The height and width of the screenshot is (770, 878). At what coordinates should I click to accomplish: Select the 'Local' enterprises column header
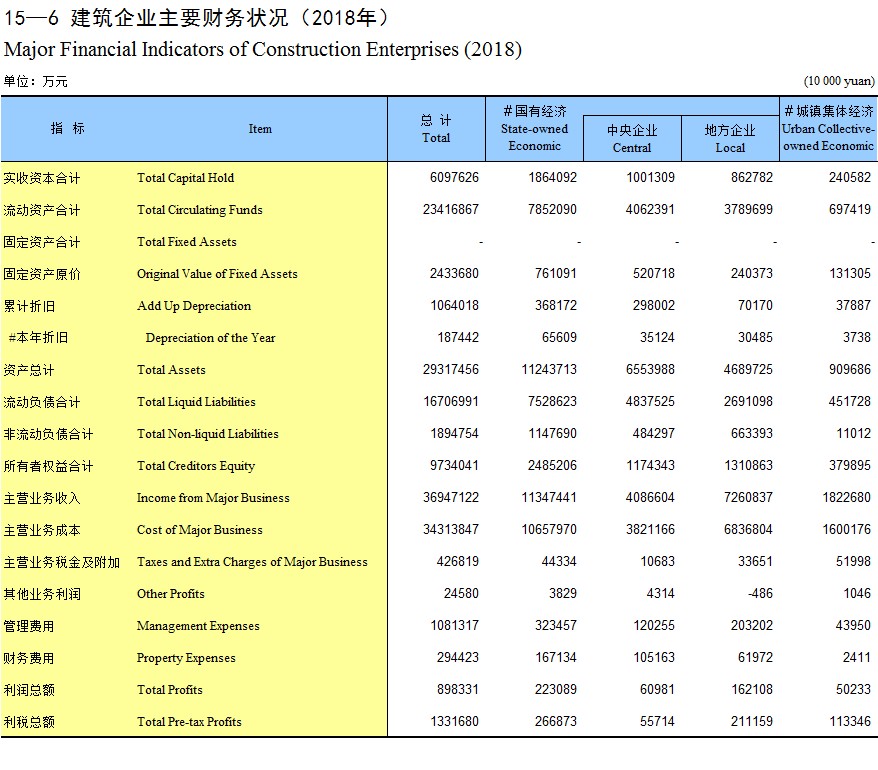click(730, 139)
